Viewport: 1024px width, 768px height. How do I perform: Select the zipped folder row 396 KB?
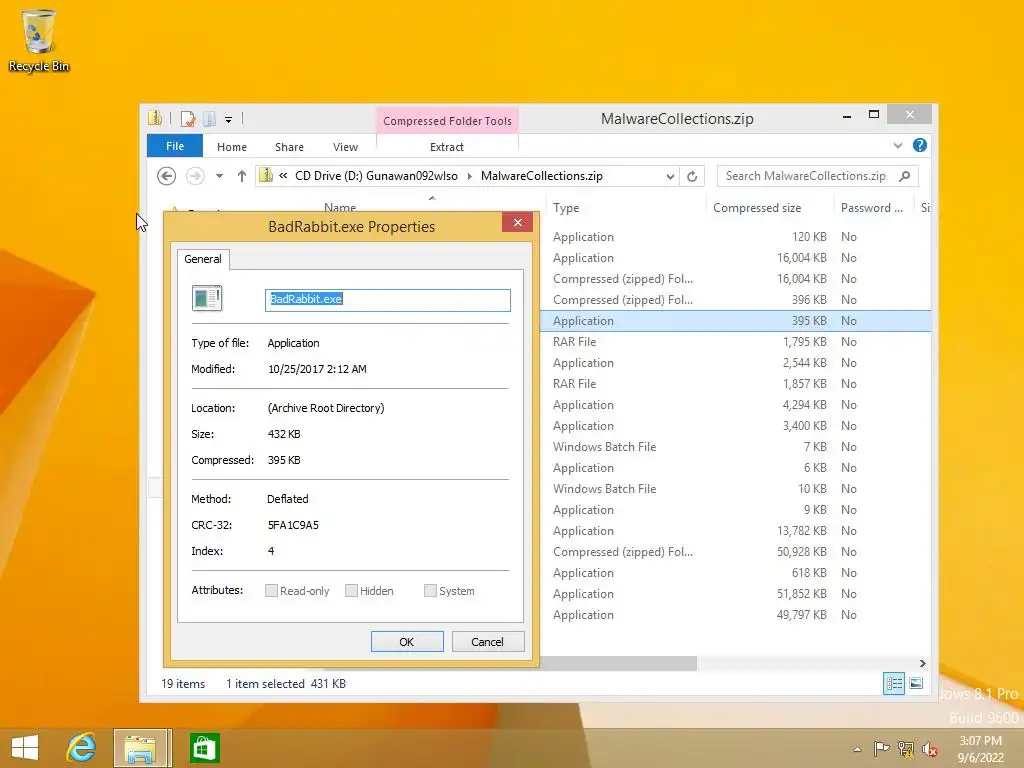point(735,300)
